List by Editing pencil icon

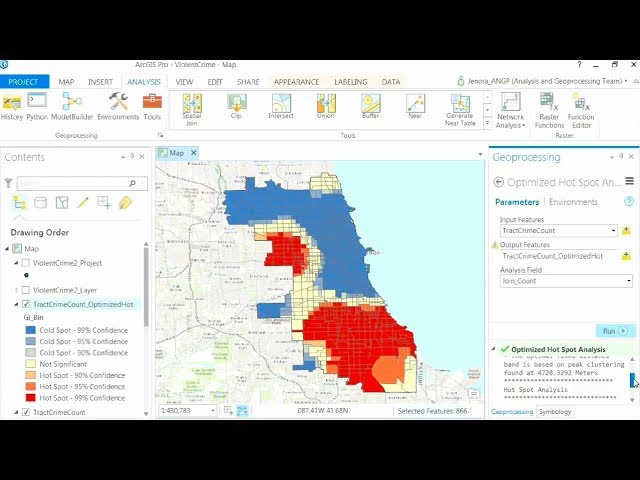click(x=83, y=202)
